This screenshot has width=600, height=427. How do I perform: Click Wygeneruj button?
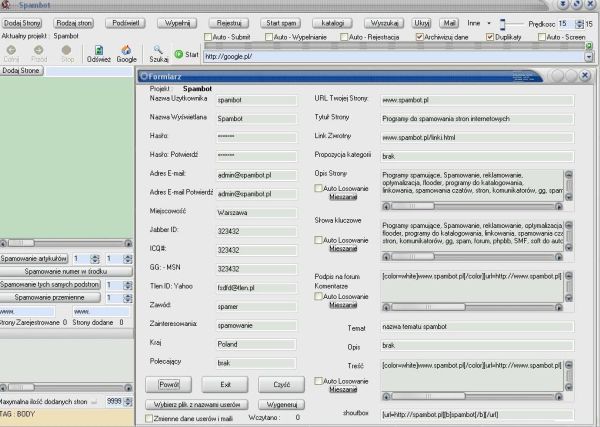tap(281, 404)
